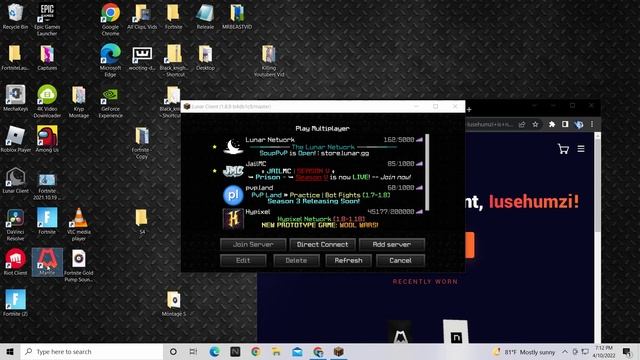The image size is (640, 360).
Task: Open the MRBEASTVID folder on desktop
Action: [237, 17]
